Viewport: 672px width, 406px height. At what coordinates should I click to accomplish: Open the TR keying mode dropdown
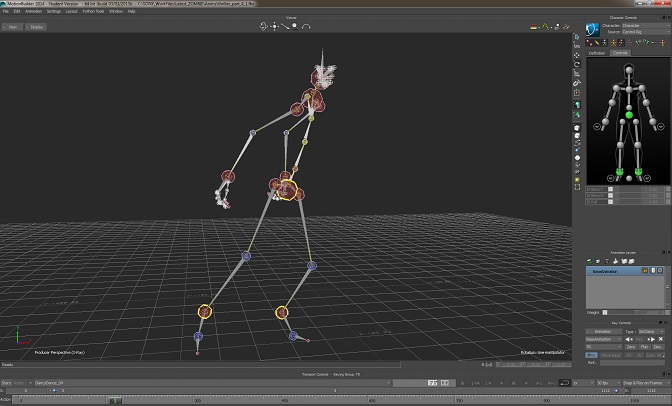coord(603,347)
